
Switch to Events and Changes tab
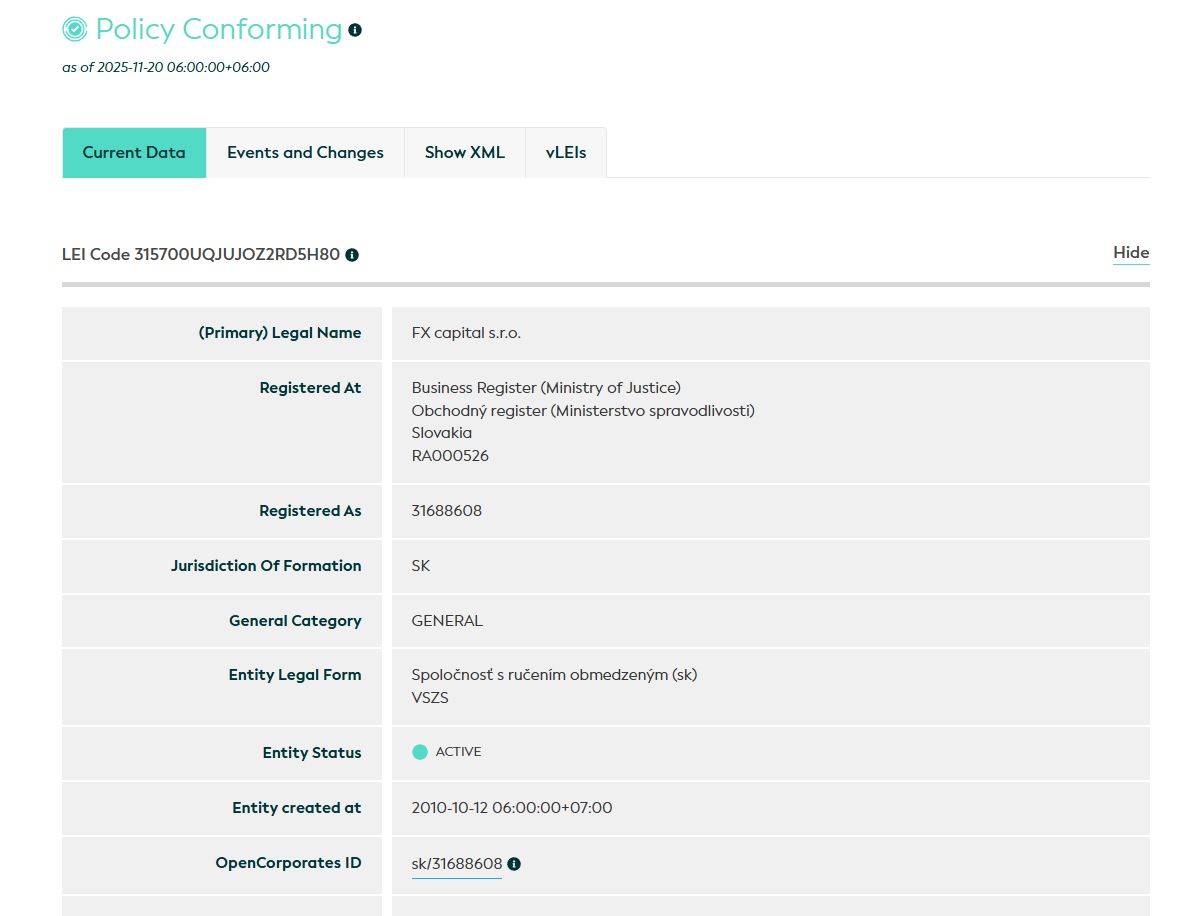pyautogui.click(x=305, y=153)
